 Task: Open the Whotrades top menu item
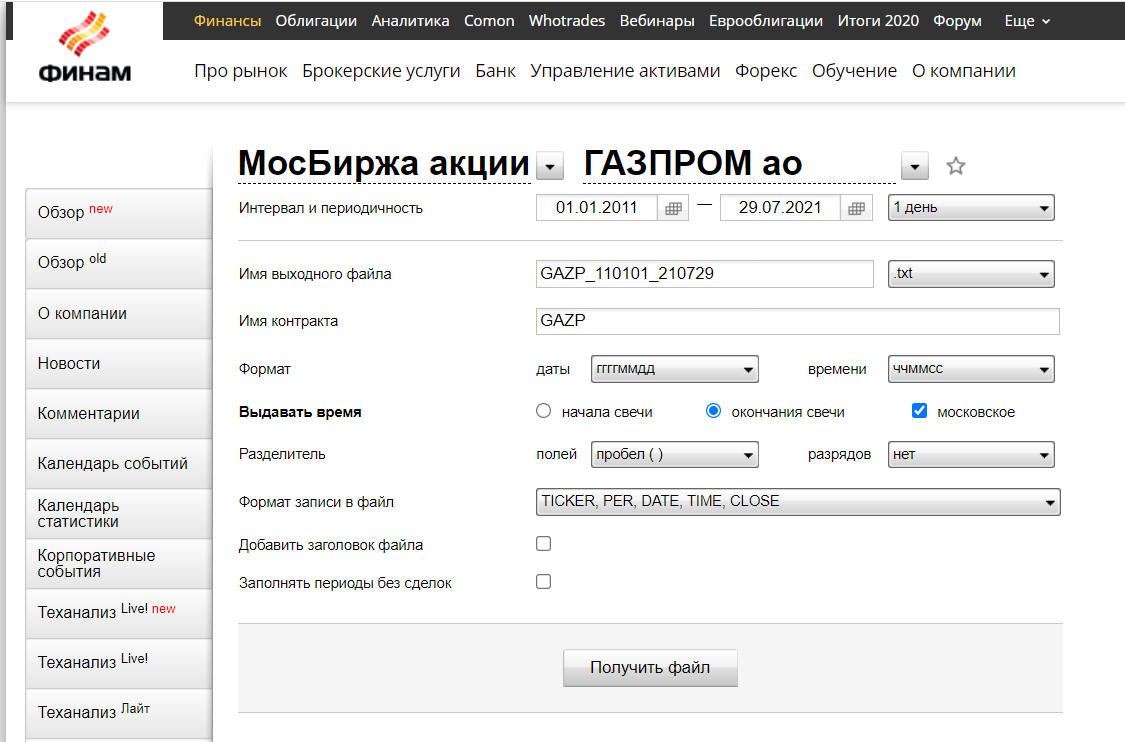pos(567,21)
